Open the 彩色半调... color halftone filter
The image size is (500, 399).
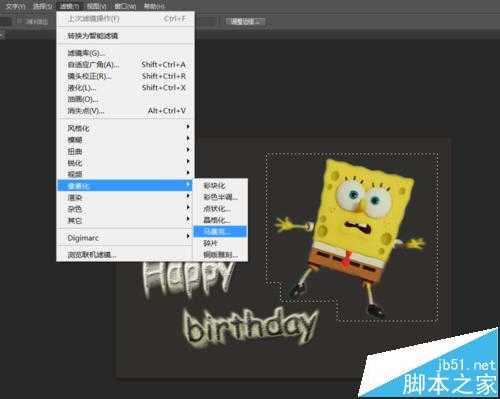click(220, 197)
